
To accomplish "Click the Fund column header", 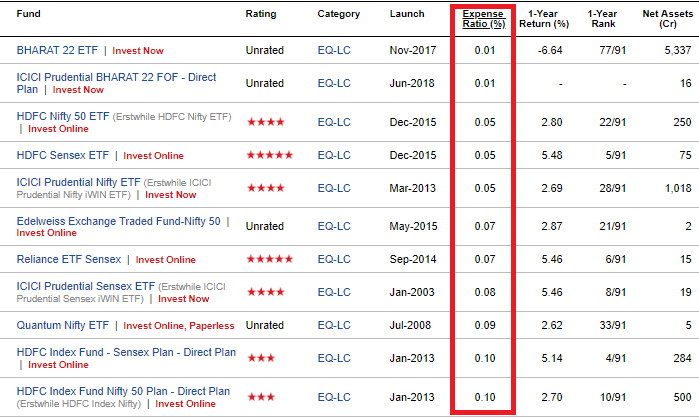I will (x=29, y=14).
